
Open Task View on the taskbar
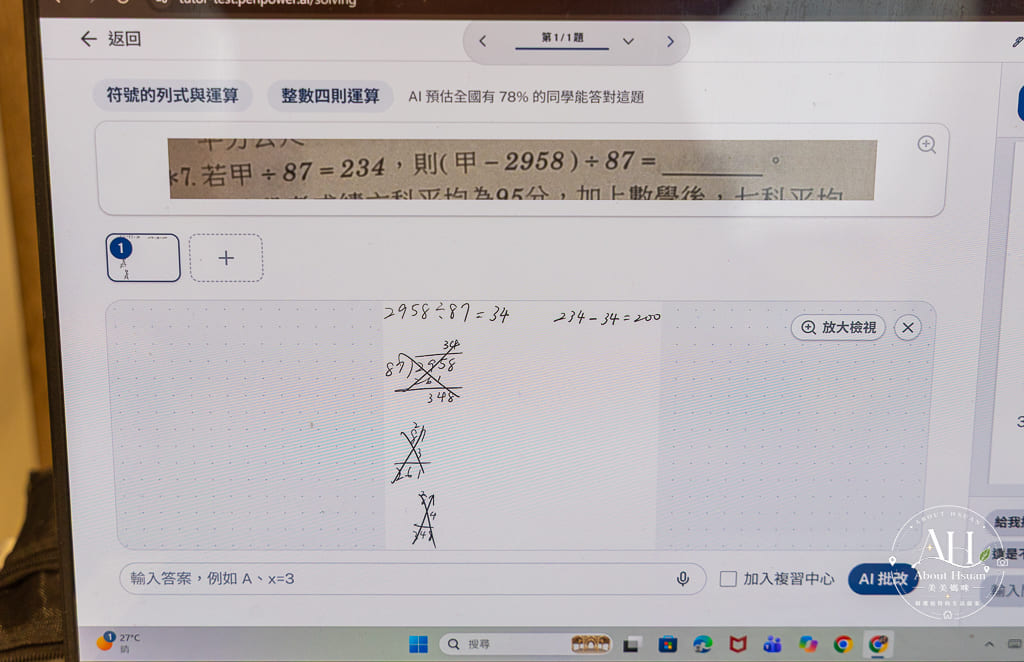[x=631, y=645]
